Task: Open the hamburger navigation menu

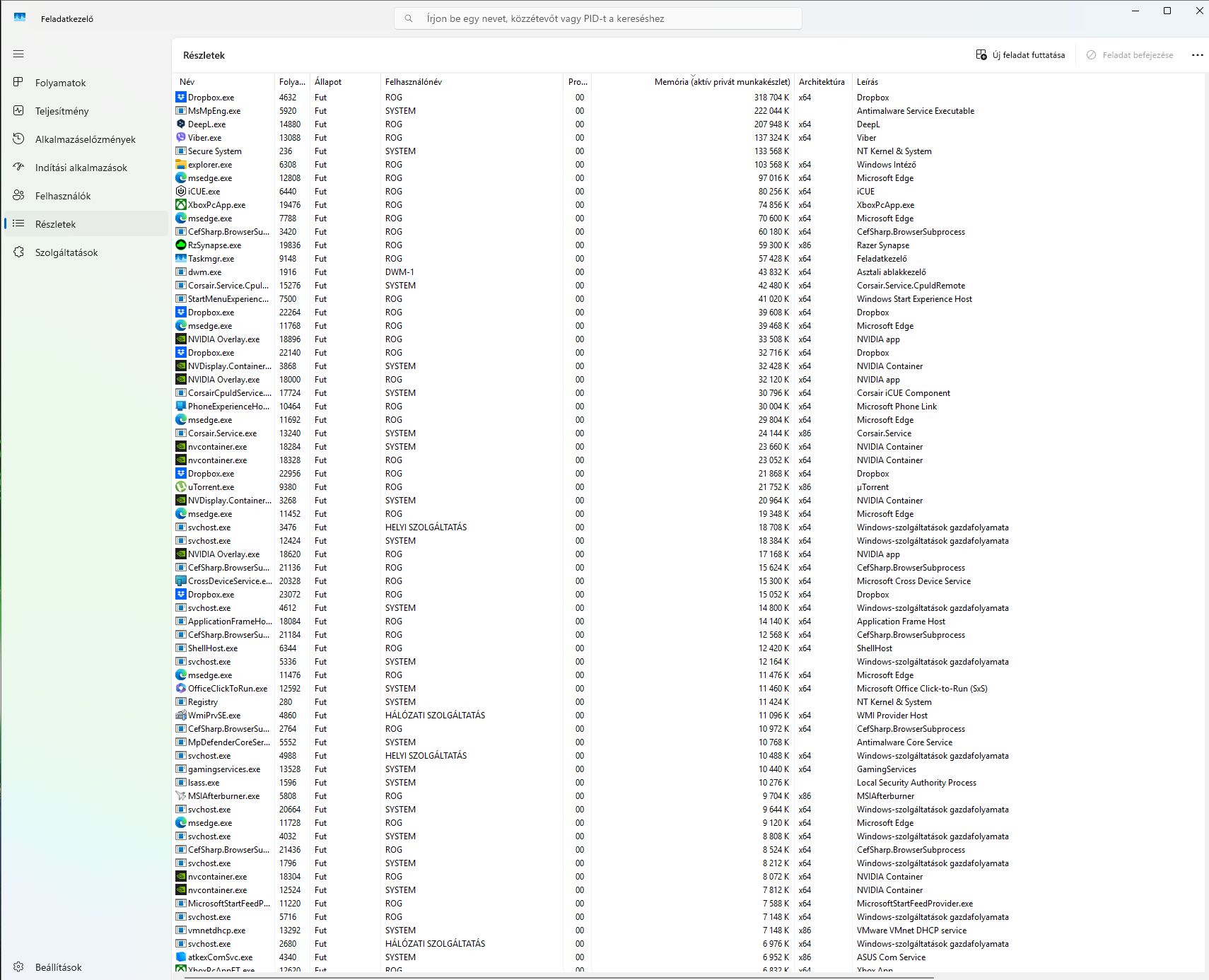Action: coord(18,54)
